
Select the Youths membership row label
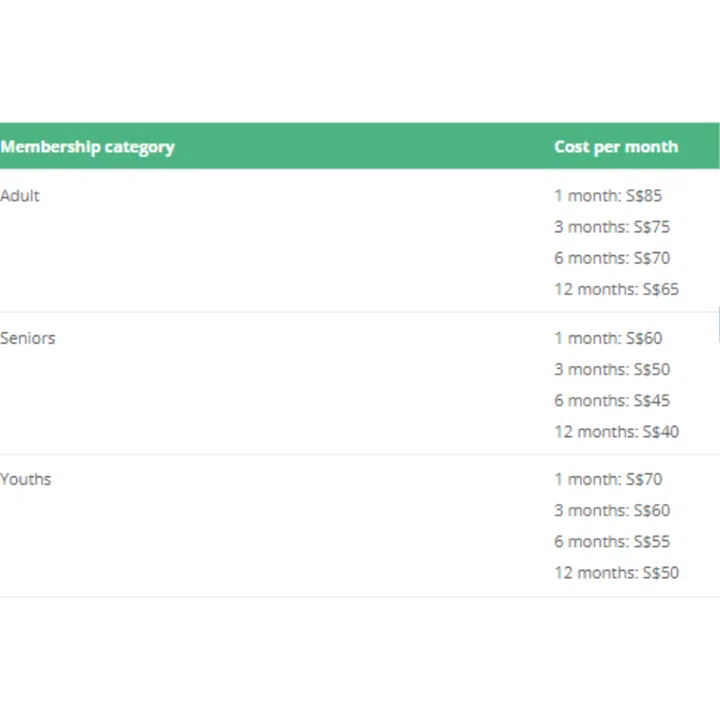26,479
